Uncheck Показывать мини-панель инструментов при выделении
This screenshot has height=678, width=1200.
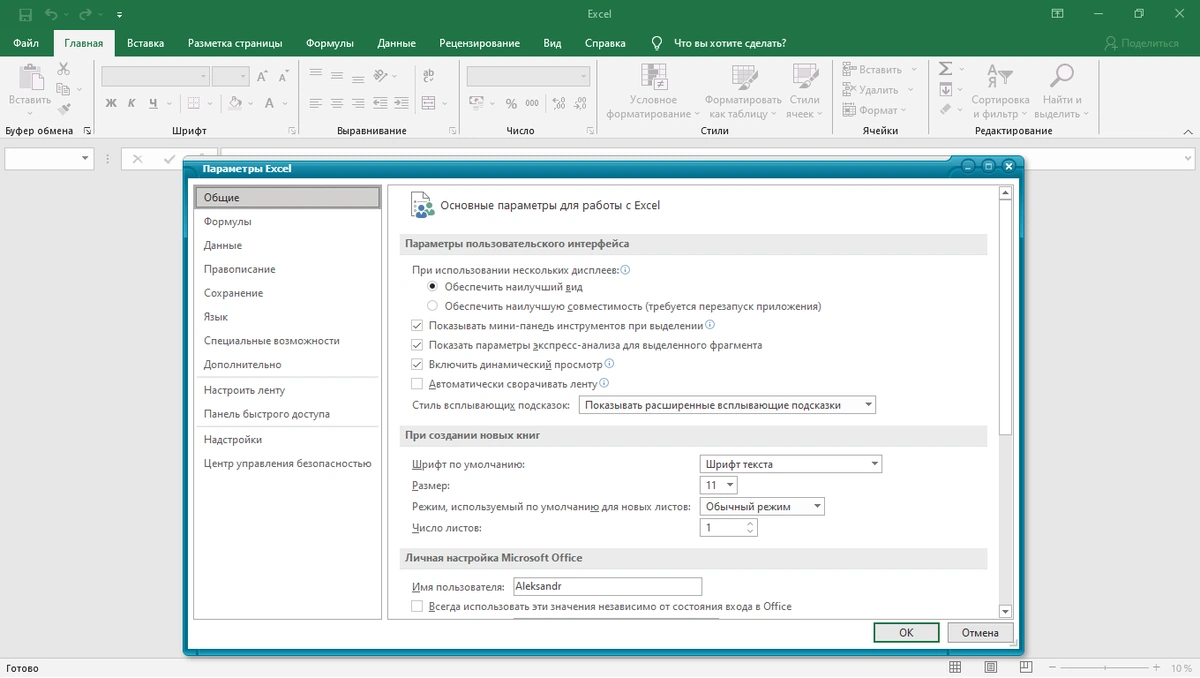click(x=418, y=326)
